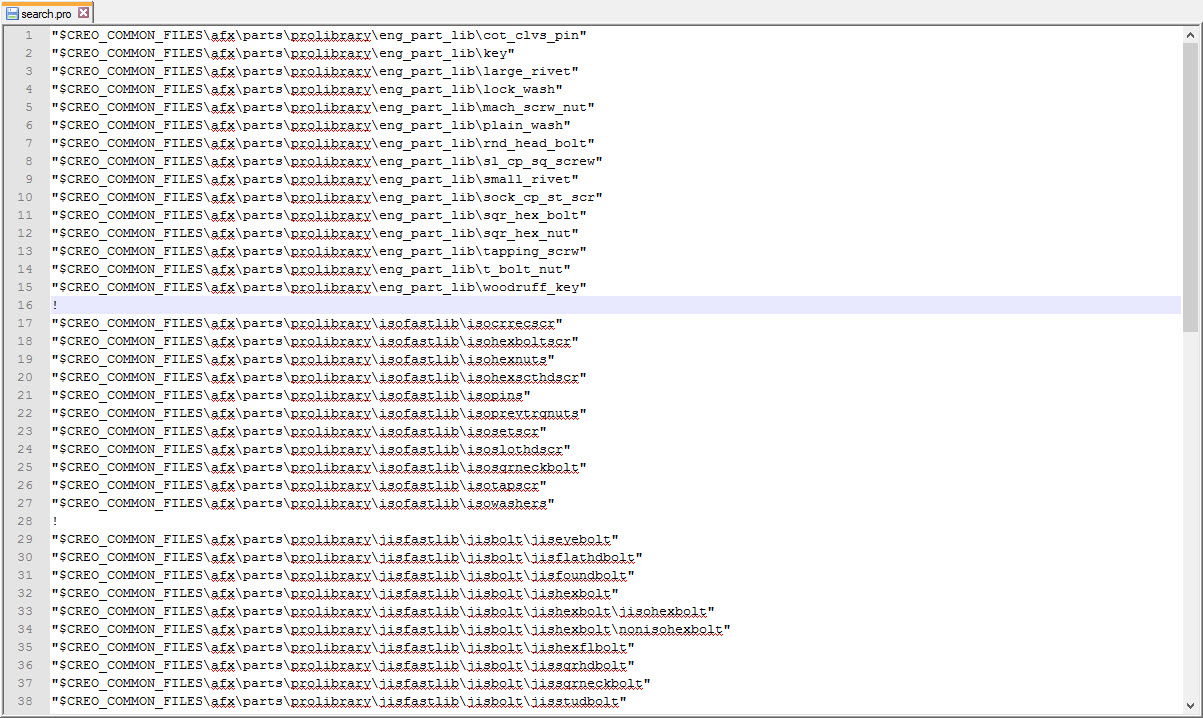The image size is (1203, 718).
Task: Click the line ending with tapping_scrw
Action: tap(319, 251)
